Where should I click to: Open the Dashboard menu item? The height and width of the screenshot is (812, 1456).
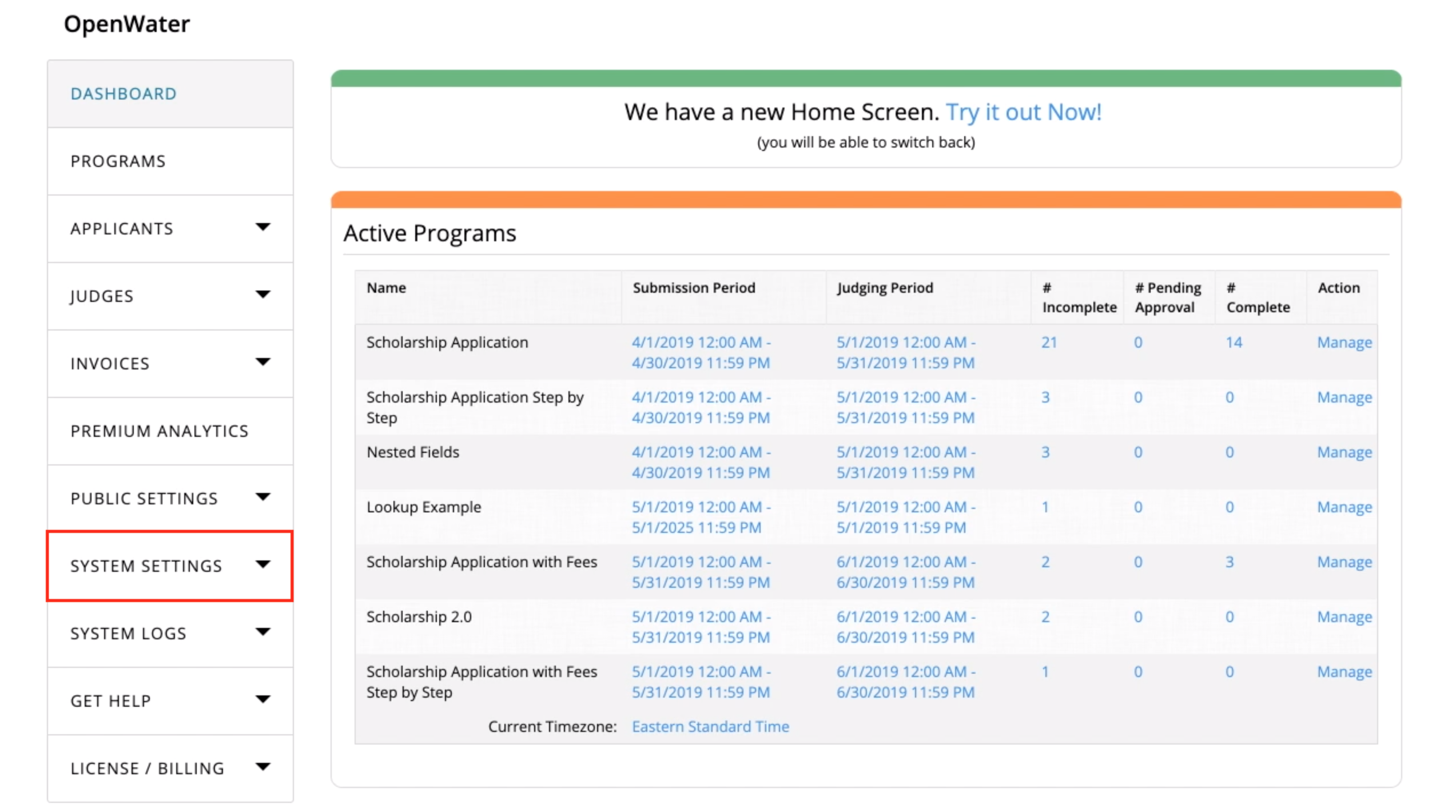170,94
